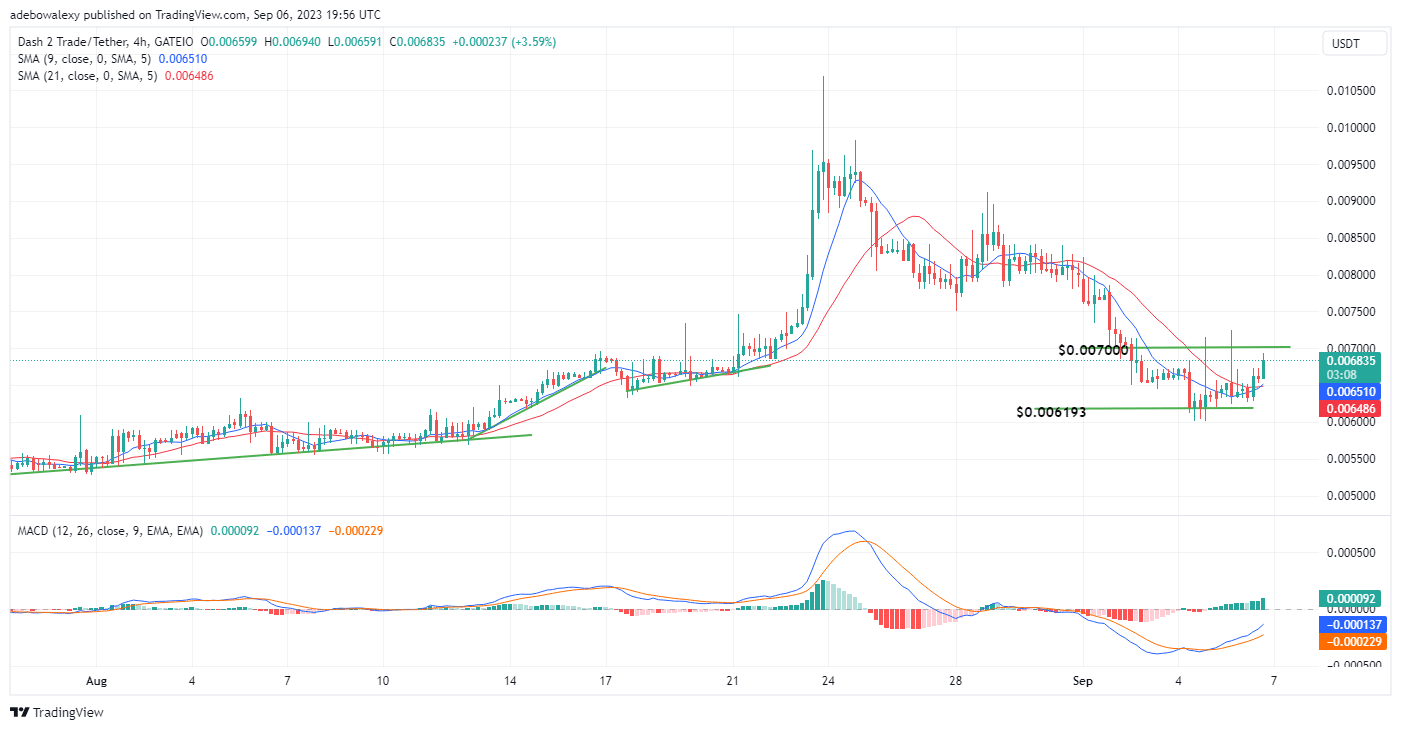Select the $0.007000 price annotation
The width and height of the screenshot is (1401, 730).
tap(1093, 350)
